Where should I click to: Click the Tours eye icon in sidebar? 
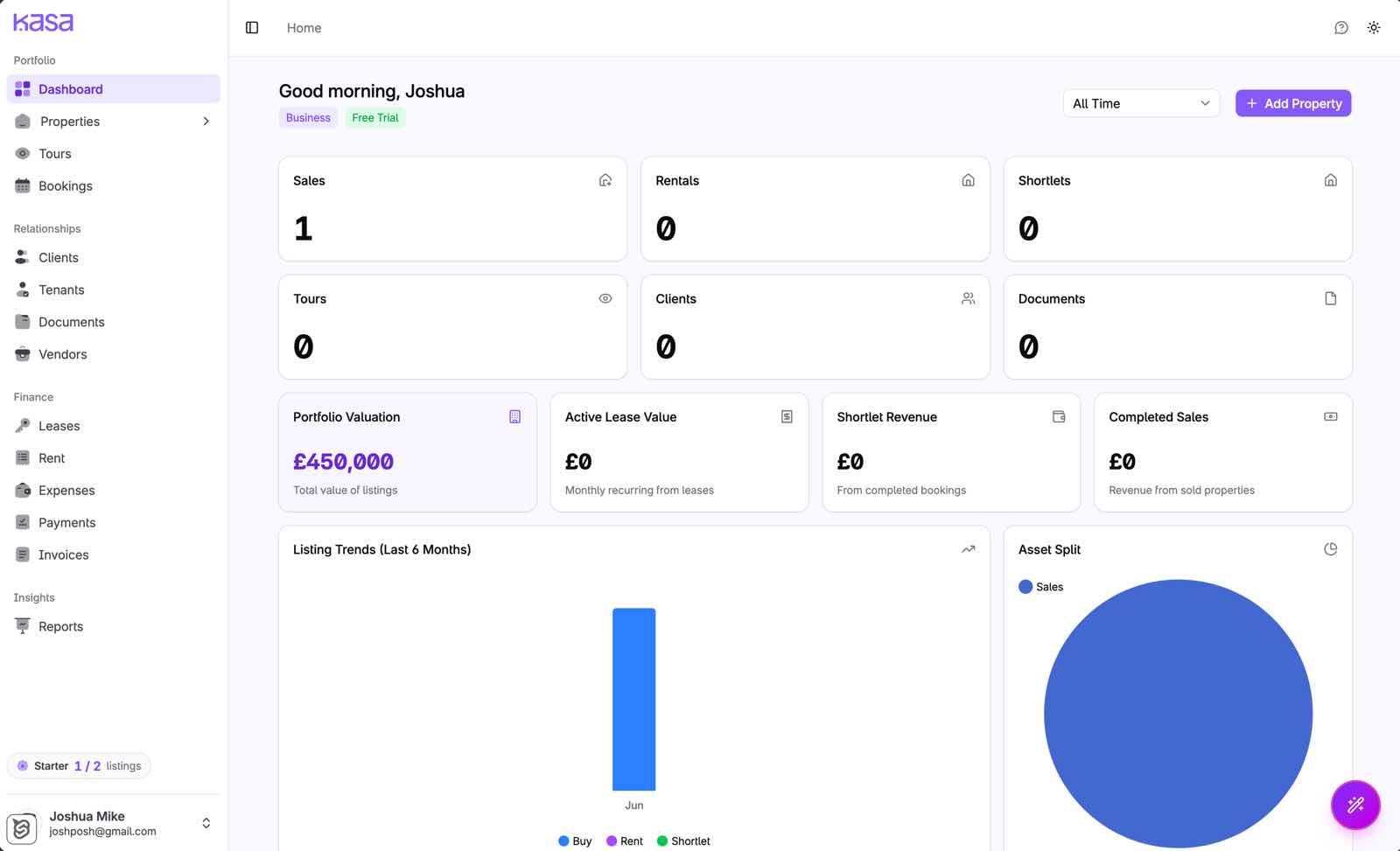[23, 154]
